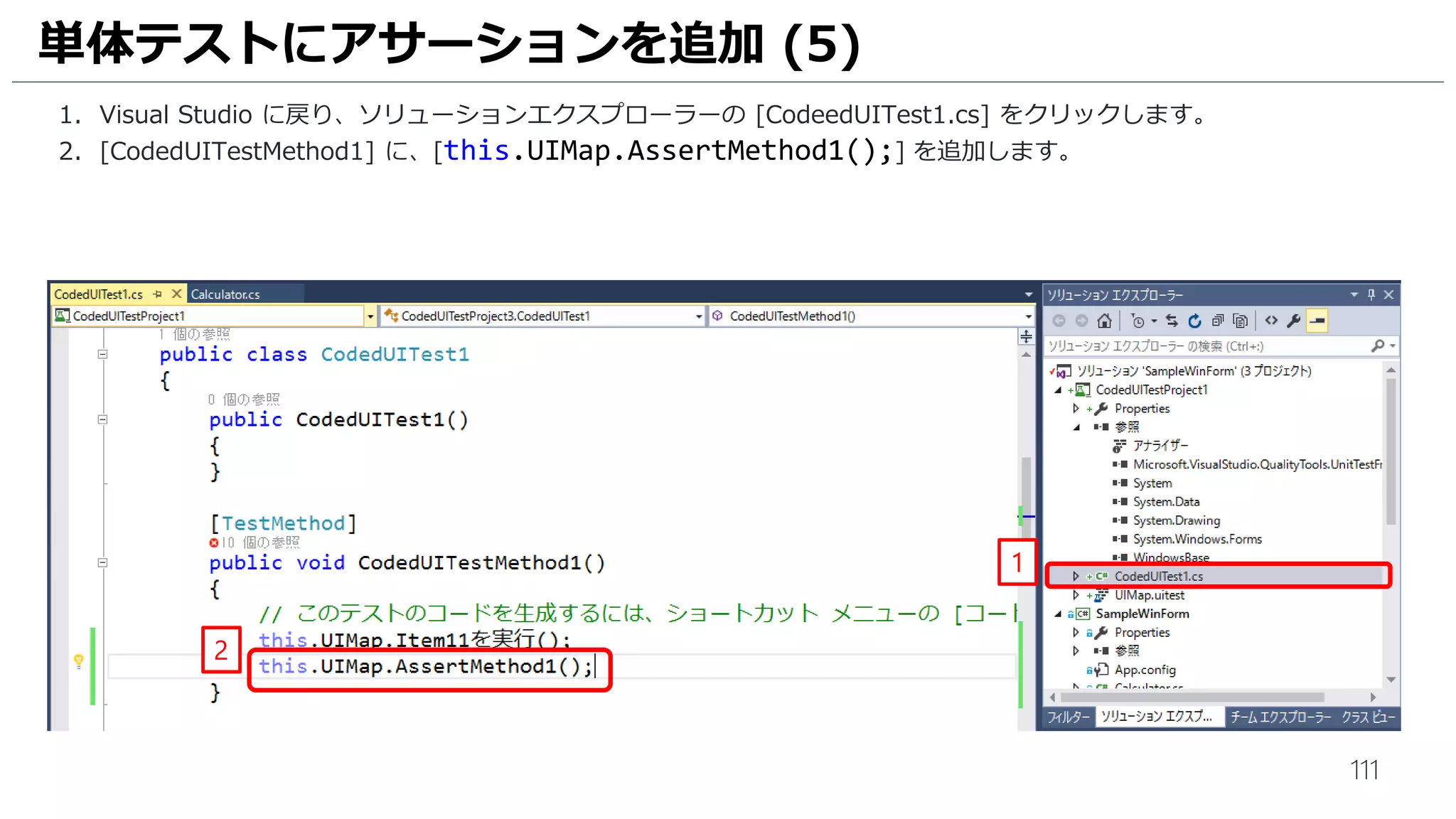Collapse the CodedUITest1 class outline

[102, 354]
